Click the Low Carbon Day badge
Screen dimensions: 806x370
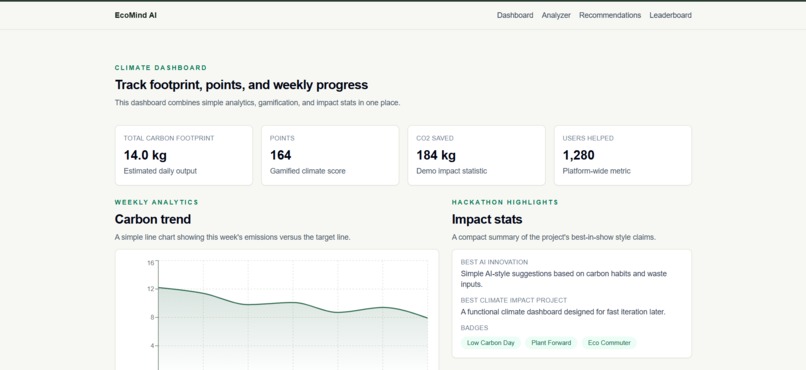490,343
